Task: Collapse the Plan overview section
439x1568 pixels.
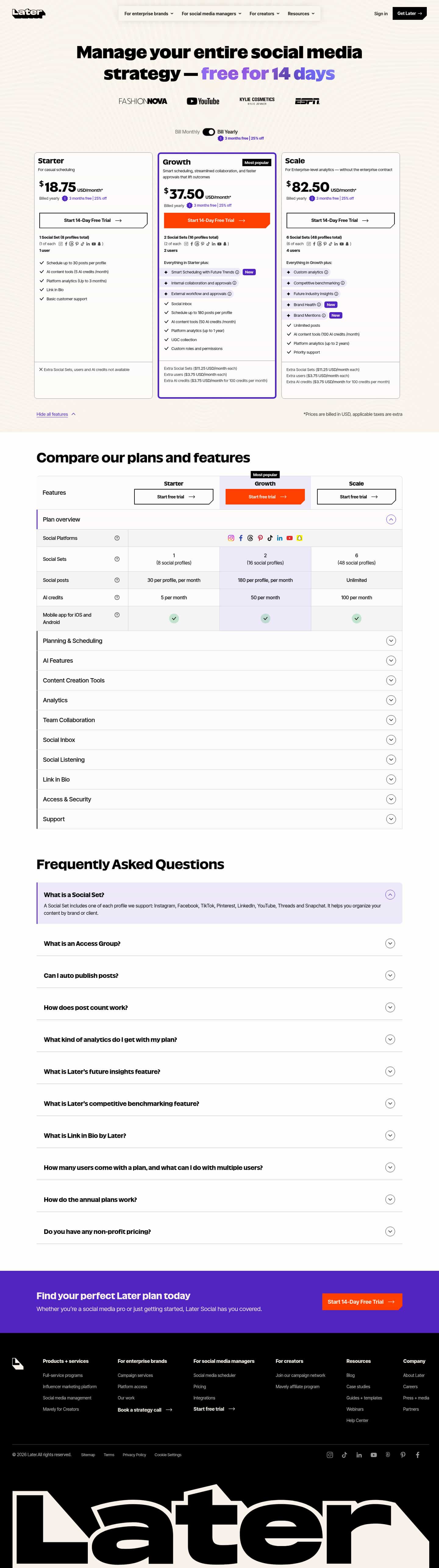Action: pos(391,519)
